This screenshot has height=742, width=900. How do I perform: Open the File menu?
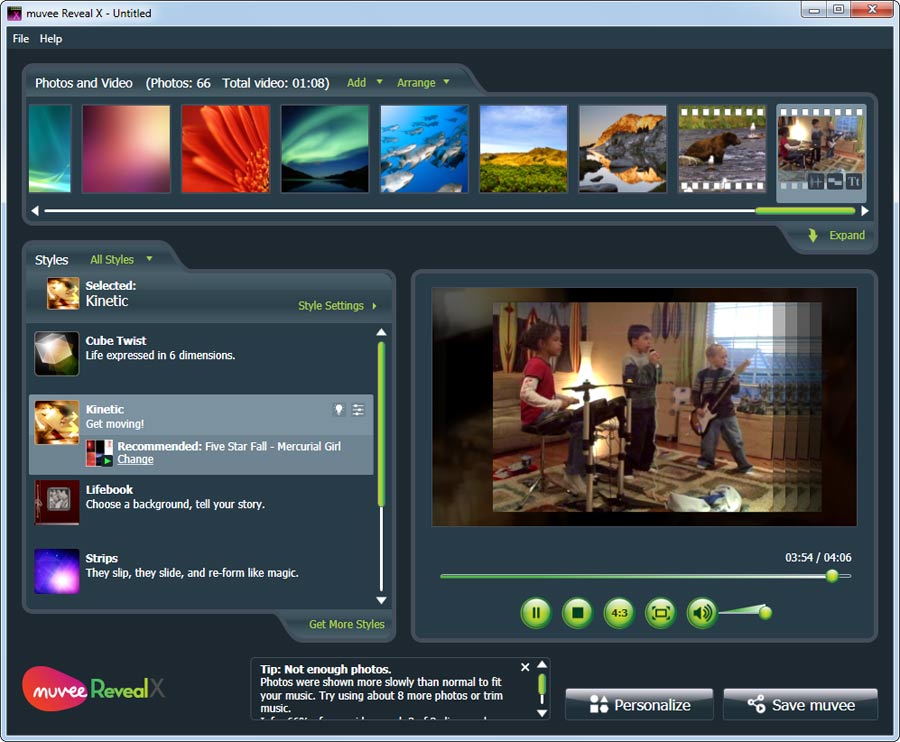point(21,39)
